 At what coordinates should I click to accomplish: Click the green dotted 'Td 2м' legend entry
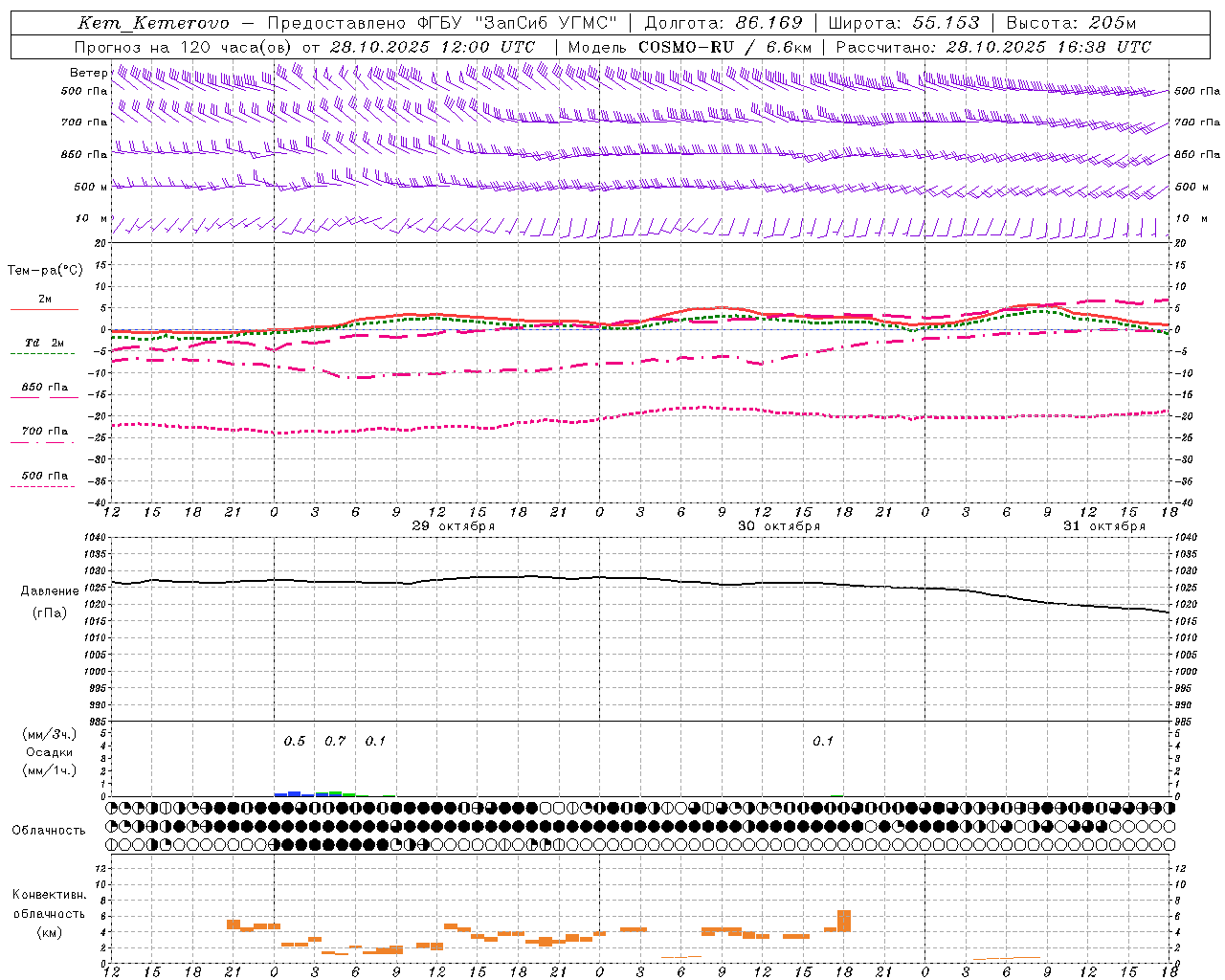[x=44, y=348]
